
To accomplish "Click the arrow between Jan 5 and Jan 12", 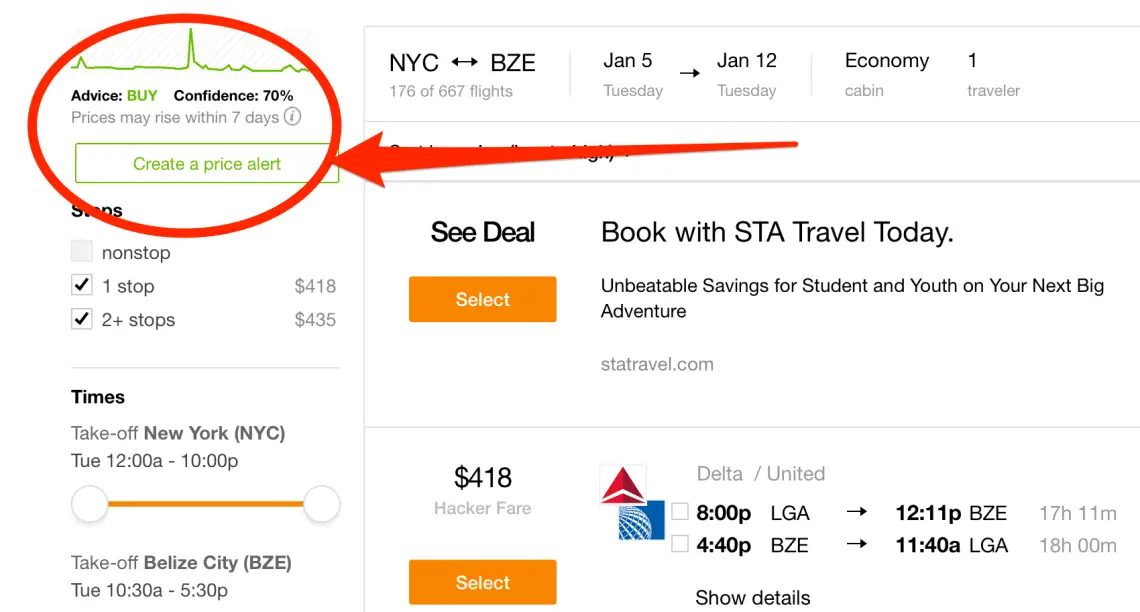I will 690,73.
